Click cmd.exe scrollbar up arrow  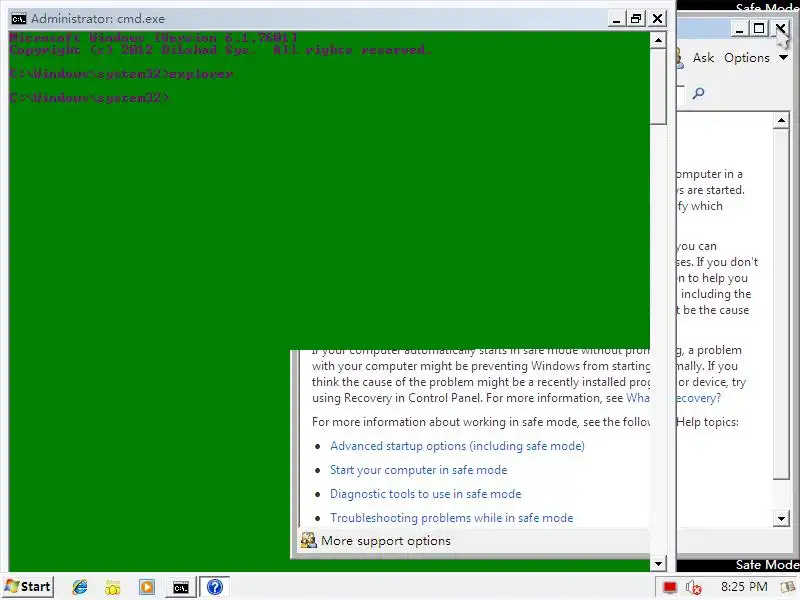pyautogui.click(x=658, y=40)
